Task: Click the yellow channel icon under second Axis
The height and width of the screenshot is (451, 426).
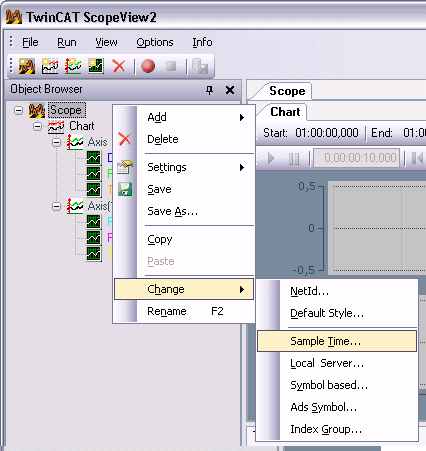Action: click(94, 254)
